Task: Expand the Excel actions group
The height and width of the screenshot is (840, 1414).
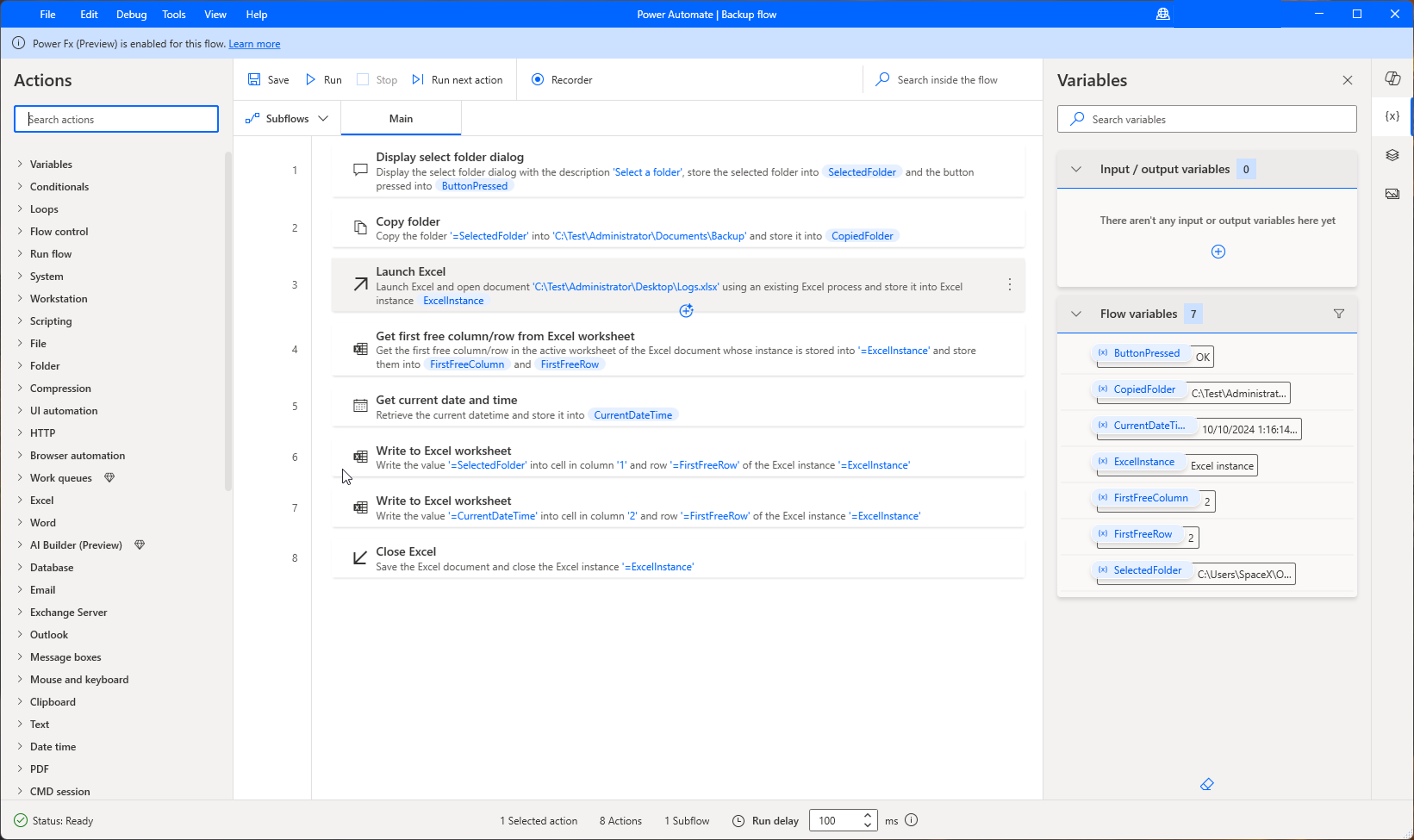Action: click(41, 500)
